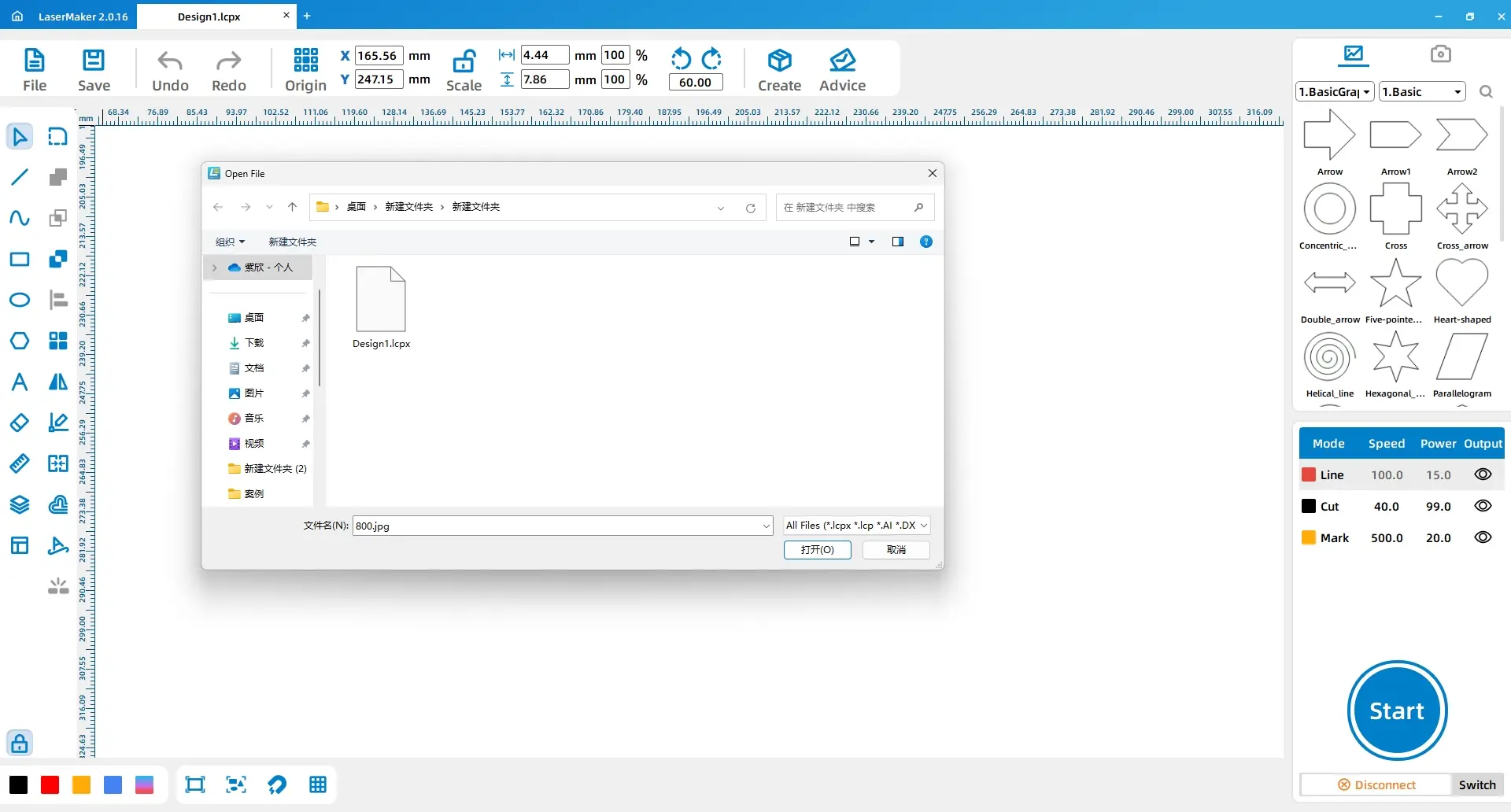Click the 取消 button
The image size is (1511, 812).
(896, 549)
